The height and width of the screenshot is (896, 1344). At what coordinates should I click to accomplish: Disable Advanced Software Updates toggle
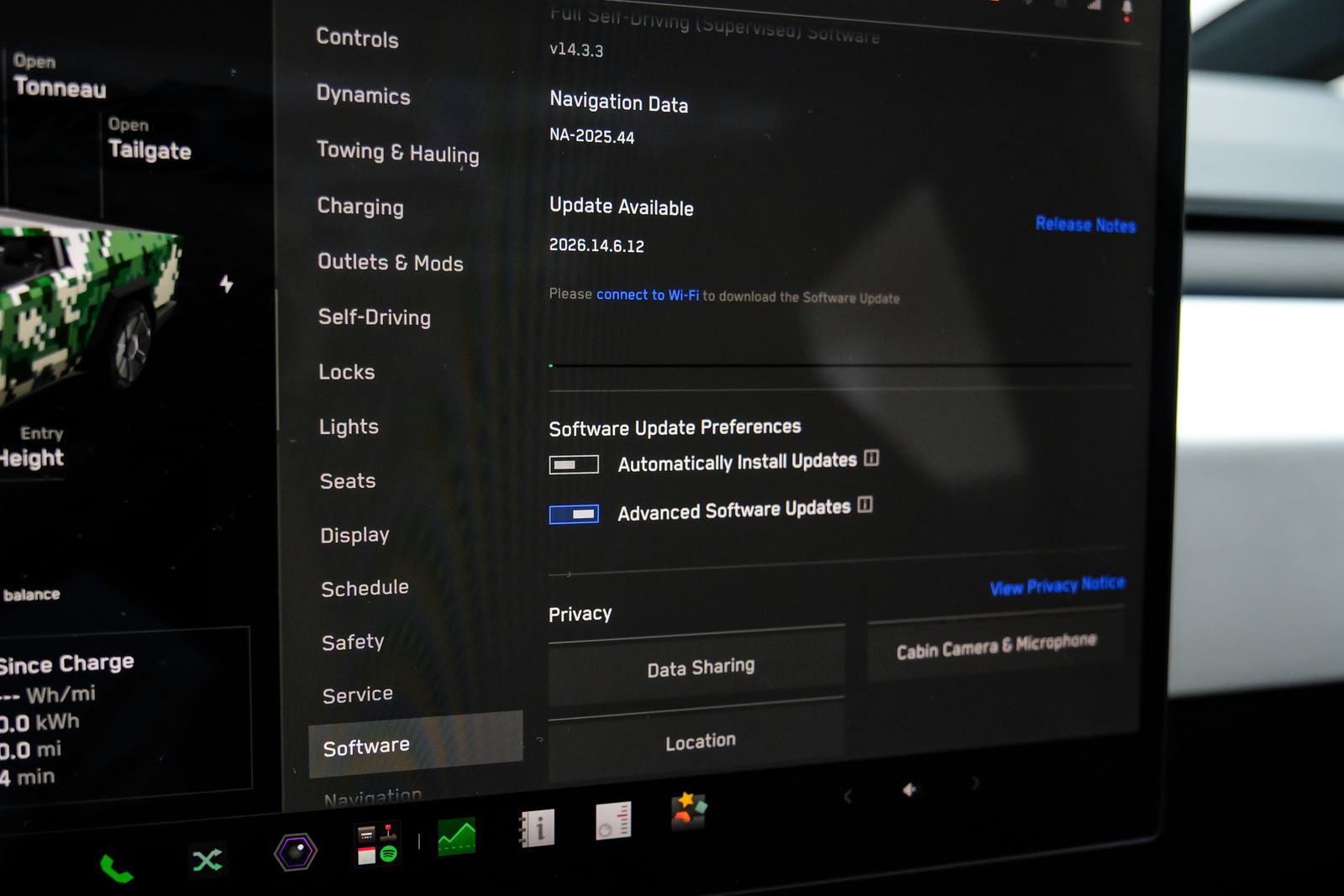pos(574,514)
